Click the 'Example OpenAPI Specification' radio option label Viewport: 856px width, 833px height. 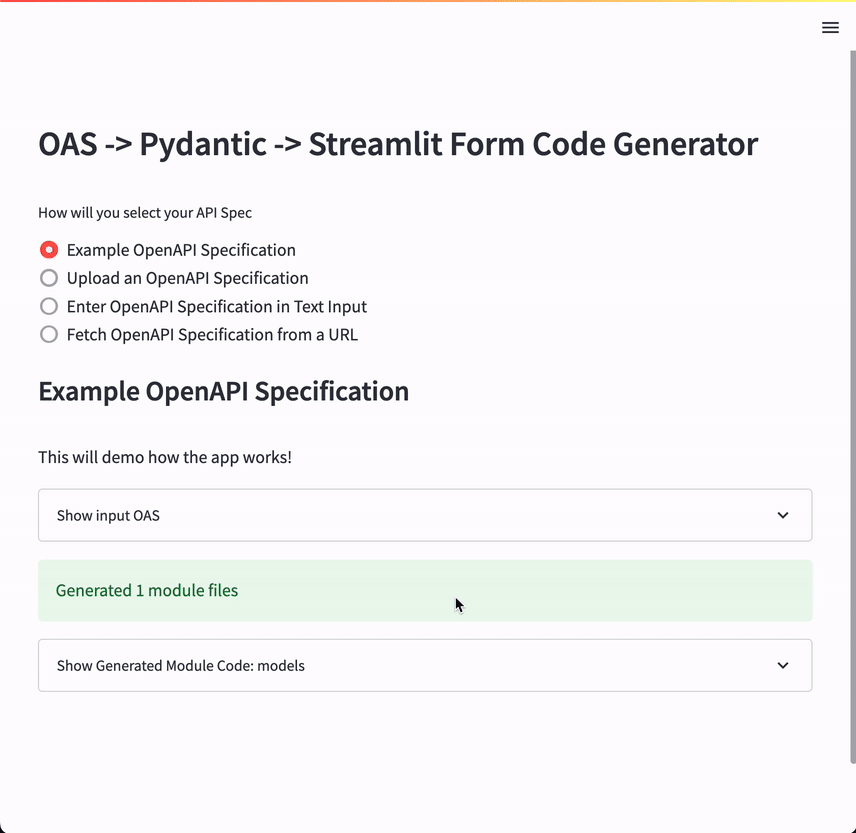pyautogui.click(x=181, y=250)
